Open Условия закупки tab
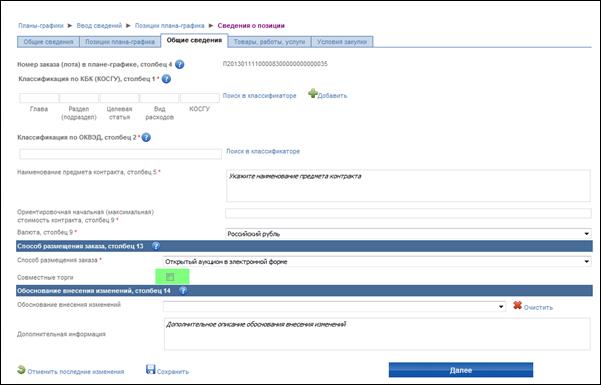This screenshot has width=601, height=385. [x=342, y=42]
